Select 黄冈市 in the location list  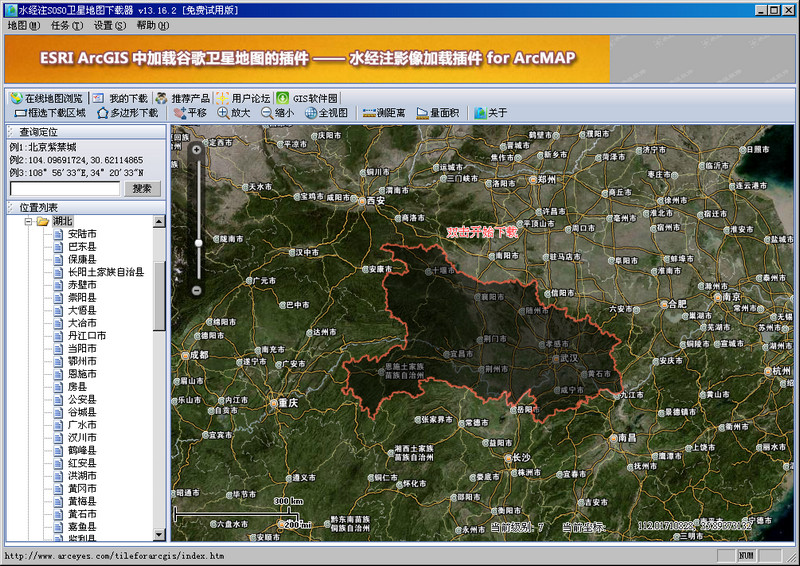point(82,488)
